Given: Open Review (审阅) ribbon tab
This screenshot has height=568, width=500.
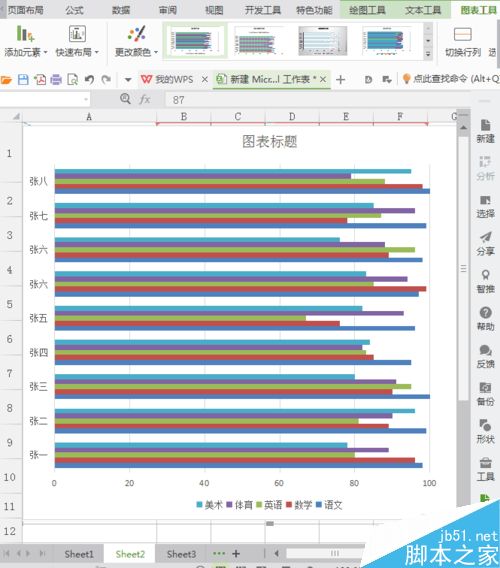Looking at the screenshot, I should click(168, 10).
